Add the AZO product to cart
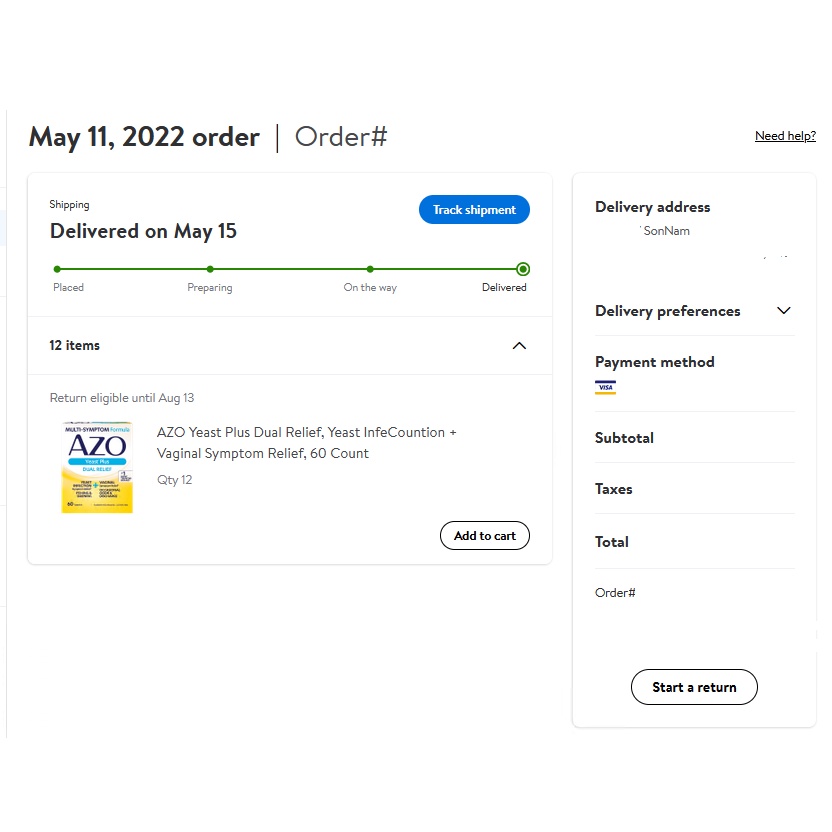832x832 pixels. (485, 536)
